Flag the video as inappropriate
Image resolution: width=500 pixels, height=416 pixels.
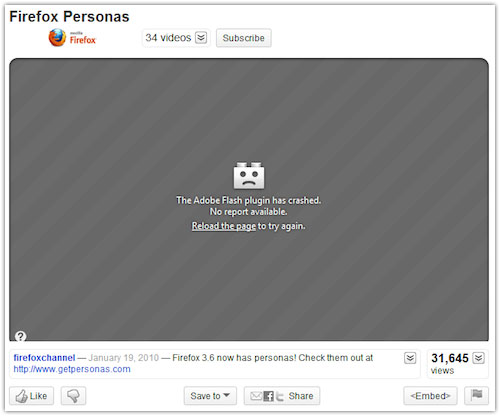coord(477,396)
